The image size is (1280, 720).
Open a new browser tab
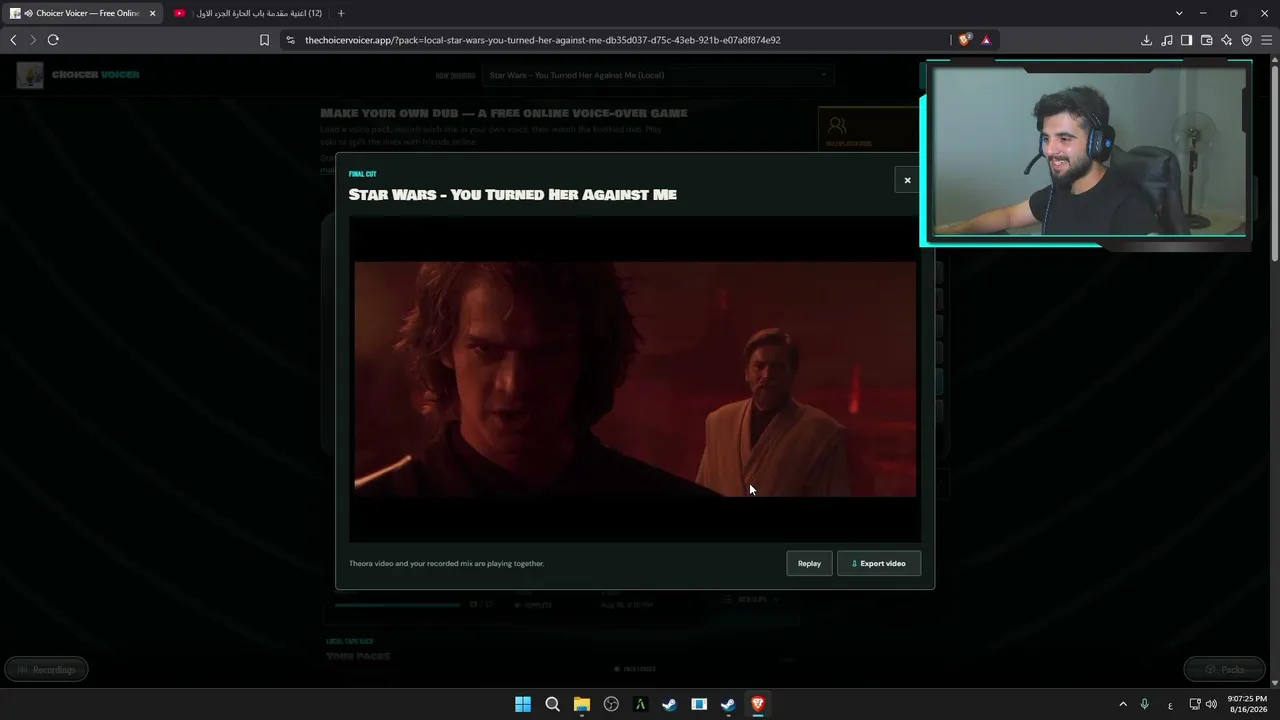click(x=341, y=13)
